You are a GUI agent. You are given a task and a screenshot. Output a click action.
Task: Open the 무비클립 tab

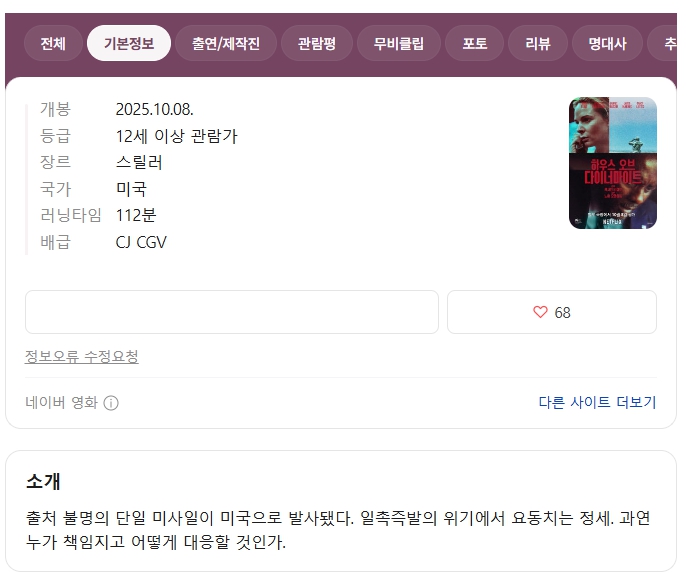tap(399, 43)
